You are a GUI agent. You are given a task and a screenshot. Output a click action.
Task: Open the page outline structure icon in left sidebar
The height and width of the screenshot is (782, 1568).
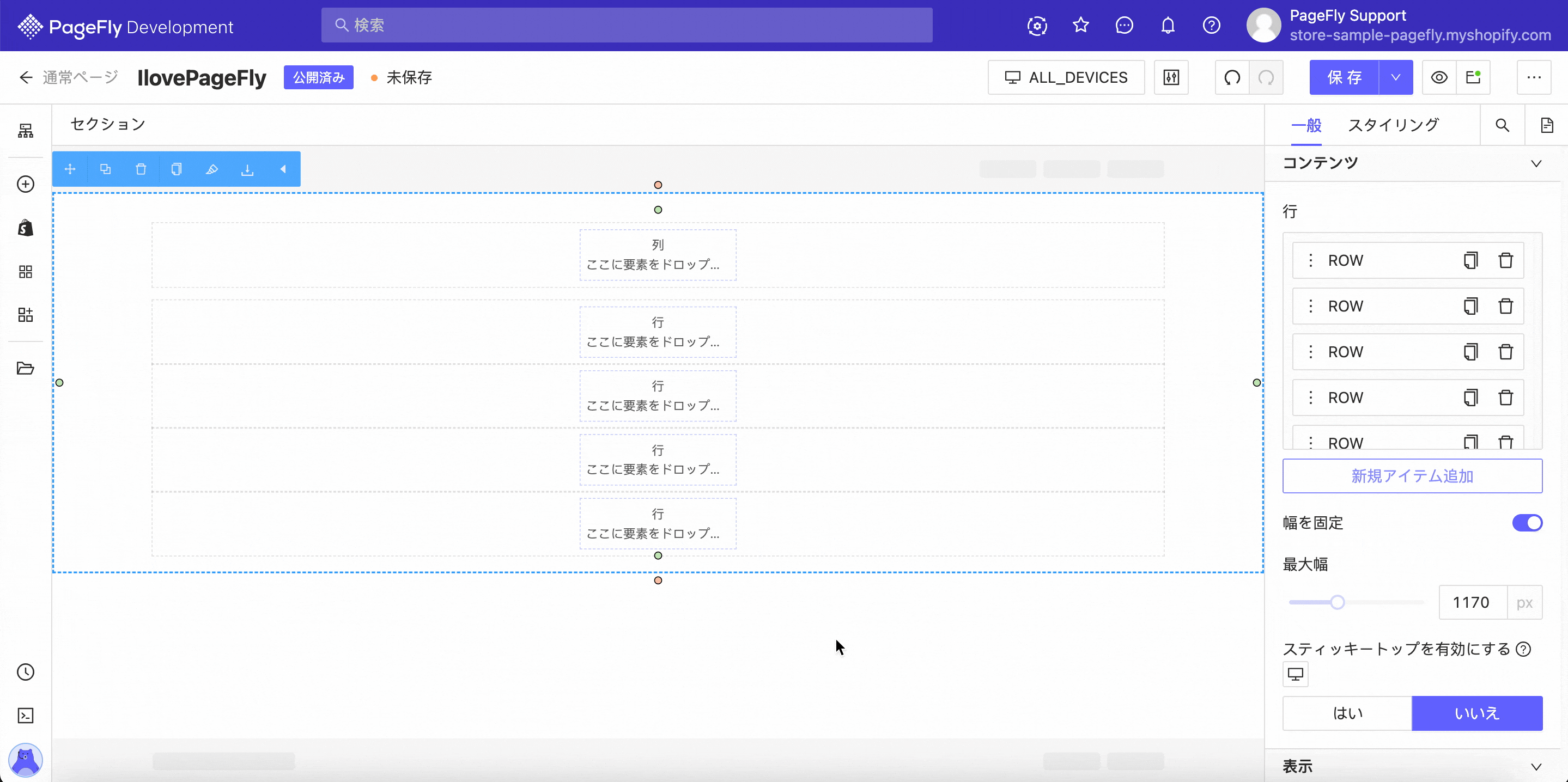pos(26,131)
